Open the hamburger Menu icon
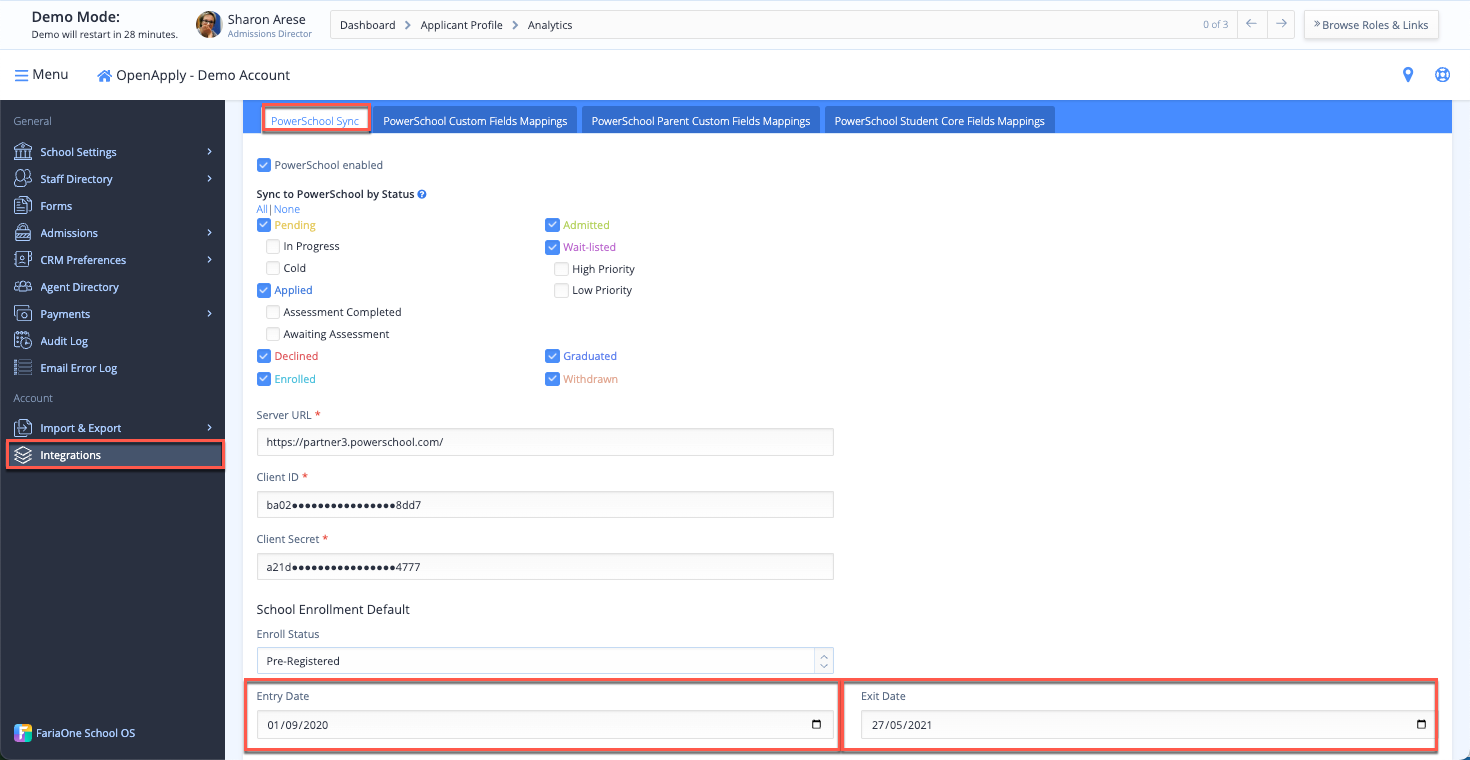This screenshot has width=1470, height=760. pyautogui.click(x=21, y=75)
